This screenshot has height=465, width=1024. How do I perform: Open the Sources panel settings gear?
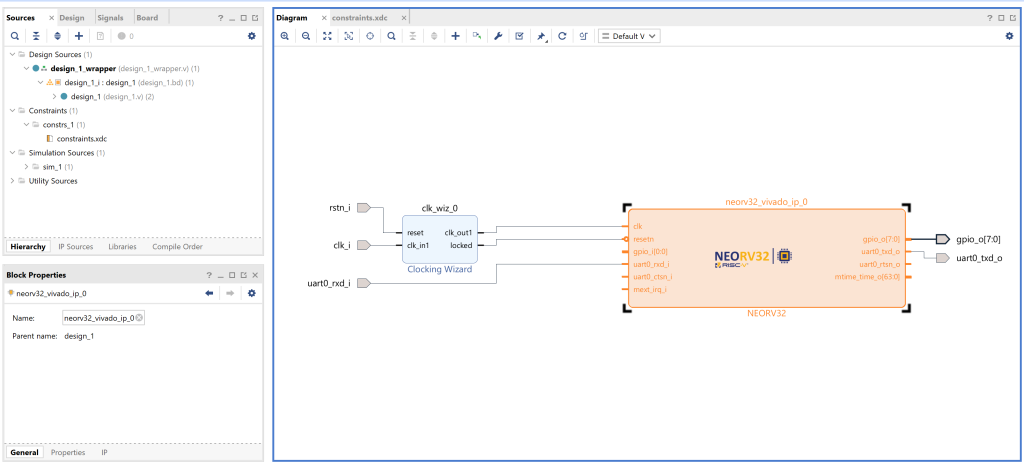pyautogui.click(x=251, y=37)
